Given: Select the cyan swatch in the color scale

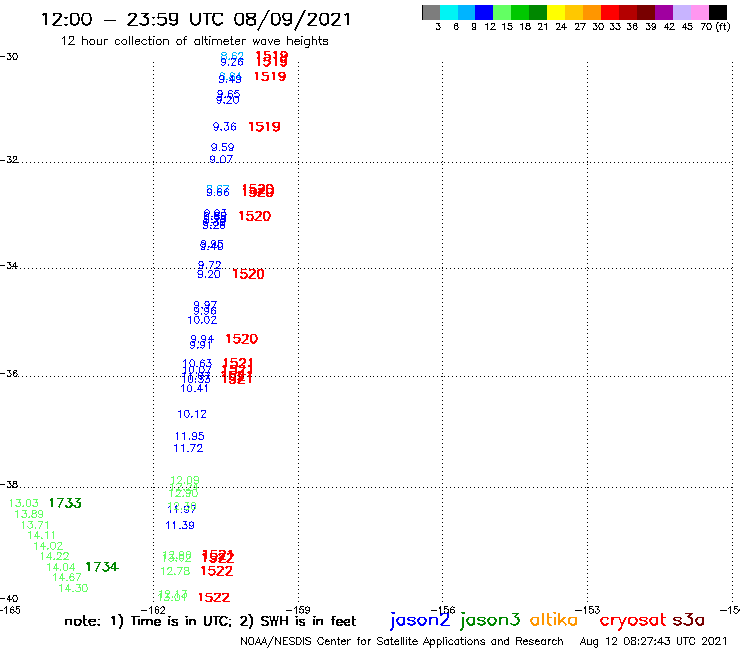Looking at the screenshot, I should [x=449, y=12].
